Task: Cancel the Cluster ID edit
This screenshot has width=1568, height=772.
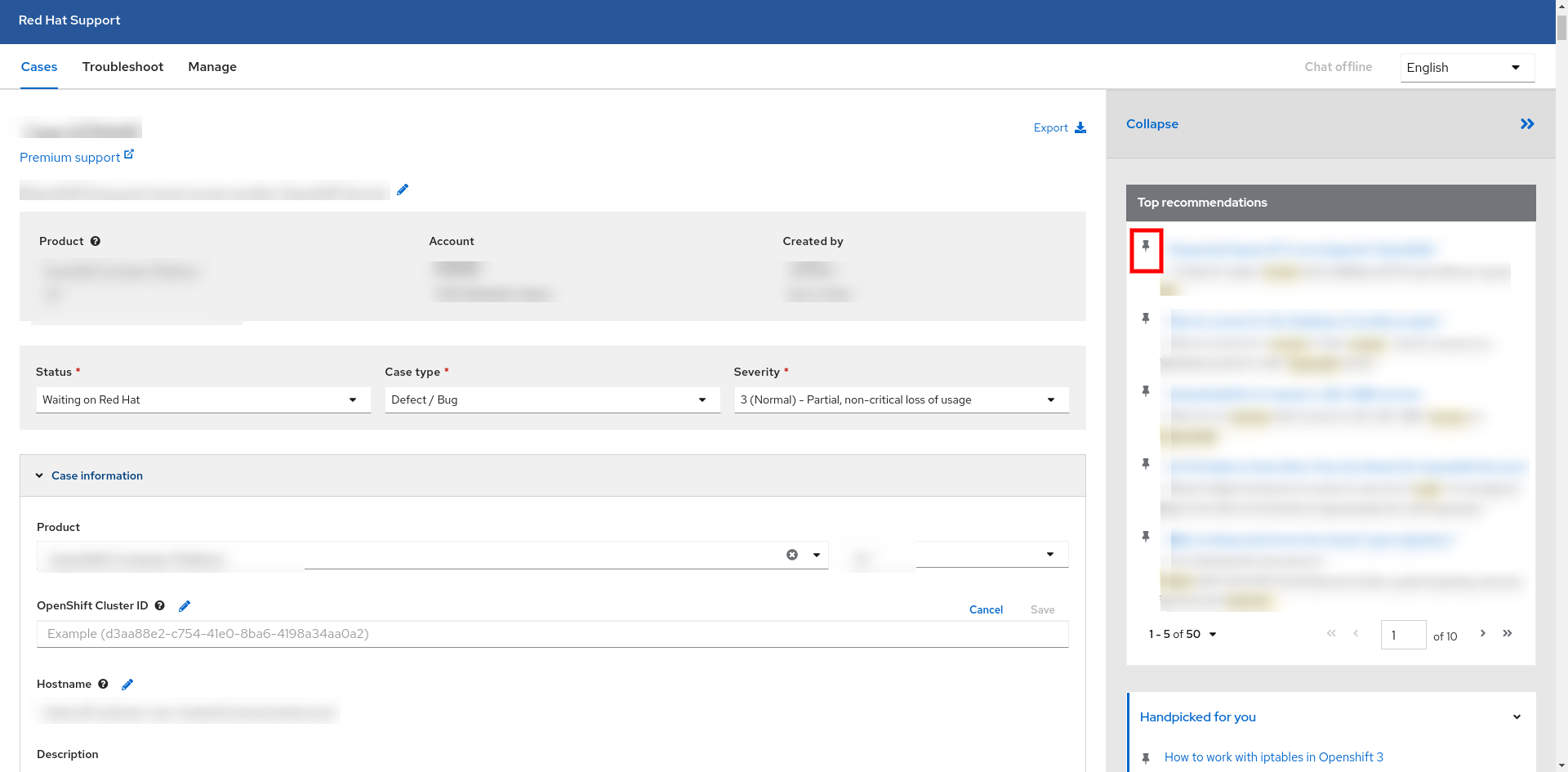Action: point(986,609)
